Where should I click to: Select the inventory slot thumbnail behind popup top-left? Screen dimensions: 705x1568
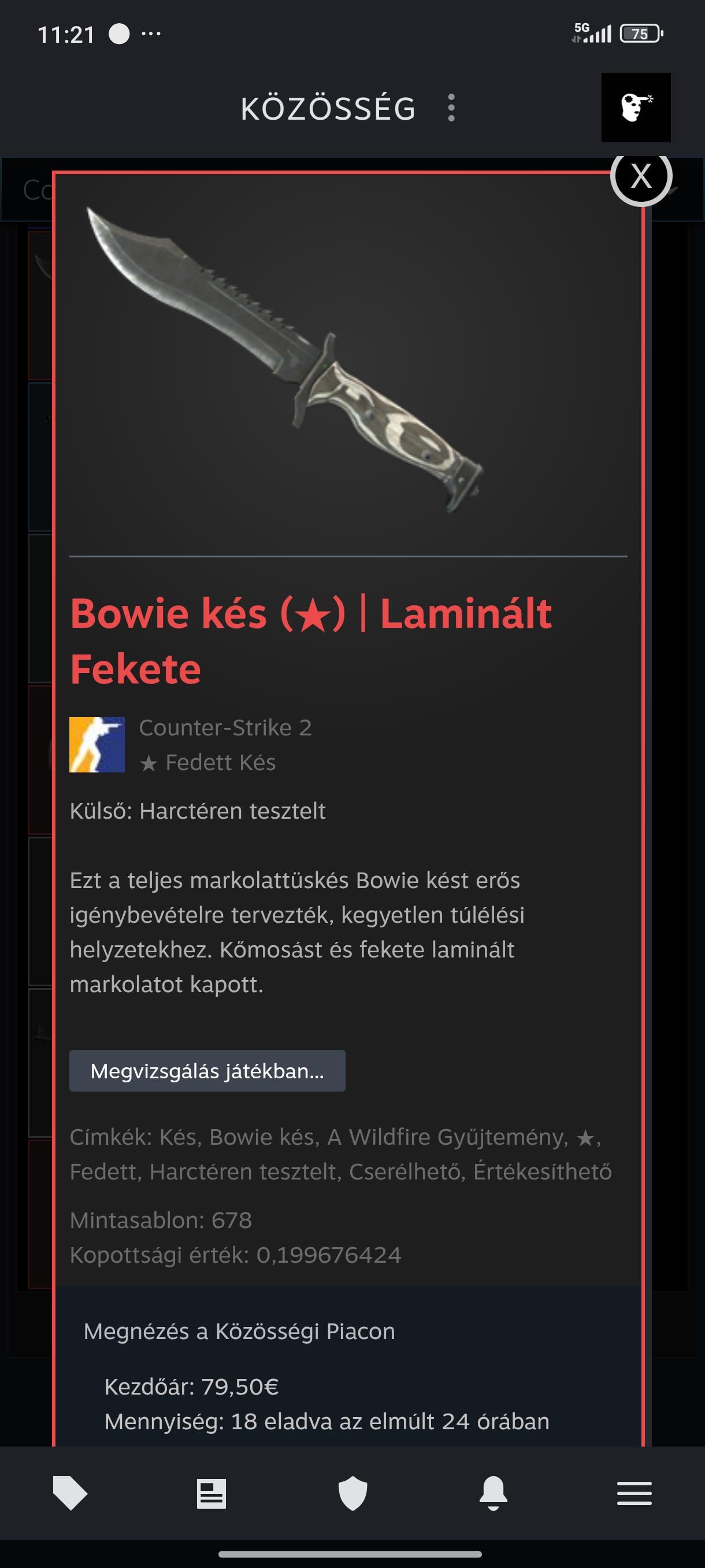click(39, 304)
